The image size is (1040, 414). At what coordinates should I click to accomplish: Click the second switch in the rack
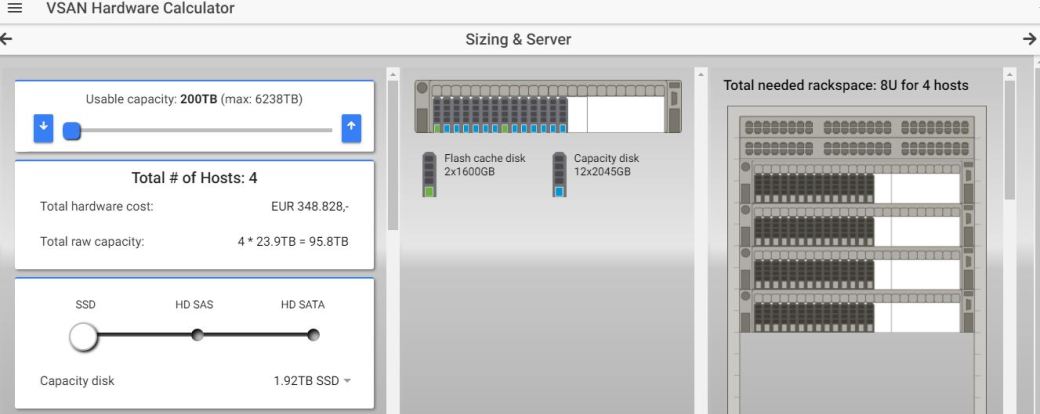coord(856,148)
